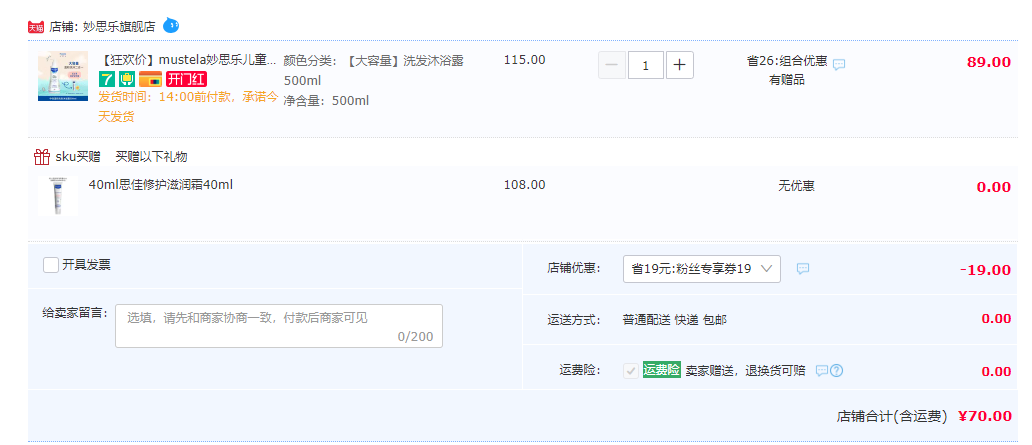The height and width of the screenshot is (445, 1032).
Task: Click the green 运费险 label badge
Action: pyautogui.click(x=661, y=370)
